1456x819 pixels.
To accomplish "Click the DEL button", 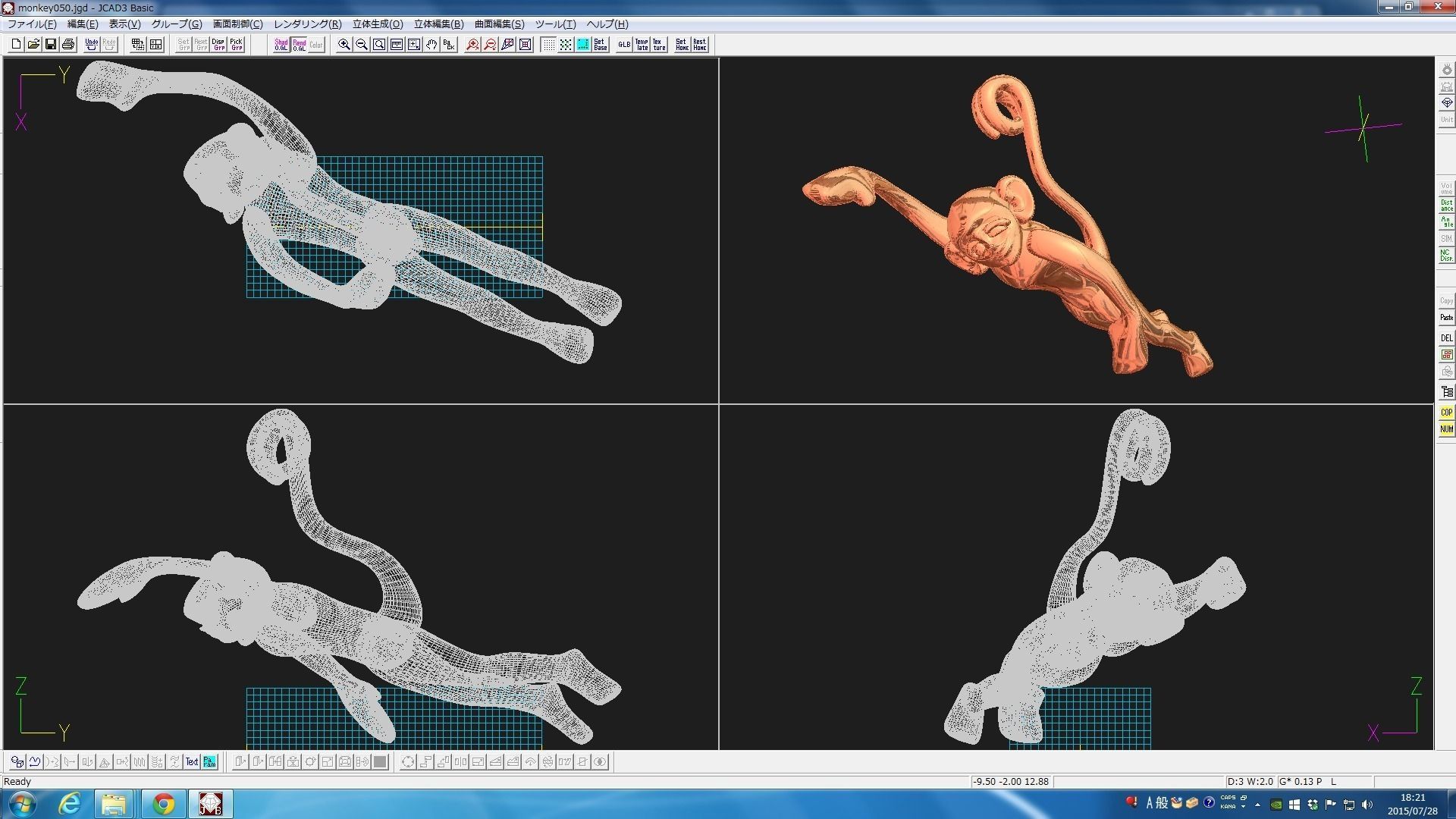I will pos(1446,338).
